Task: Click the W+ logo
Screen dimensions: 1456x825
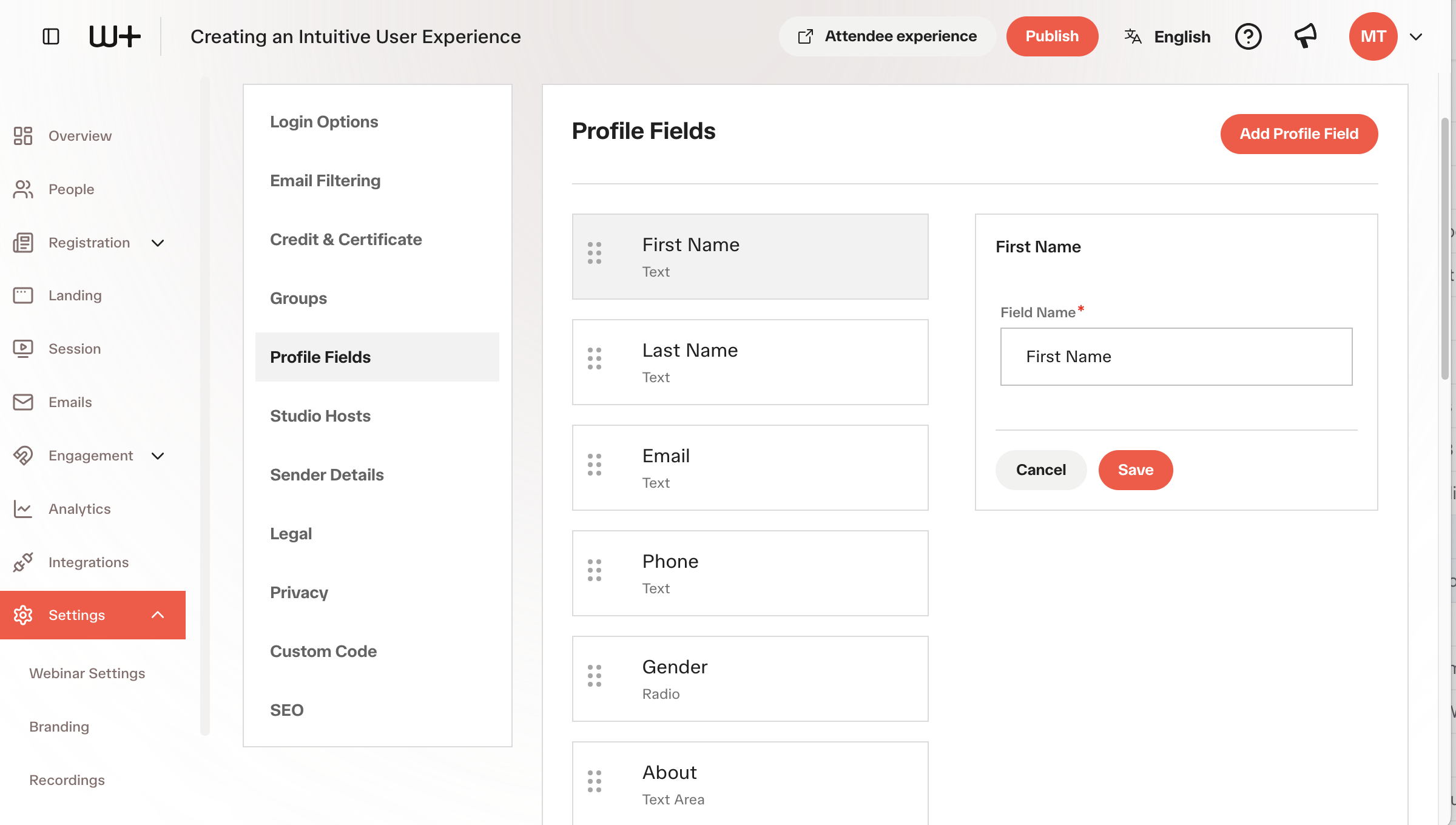Action: [115, 36]
